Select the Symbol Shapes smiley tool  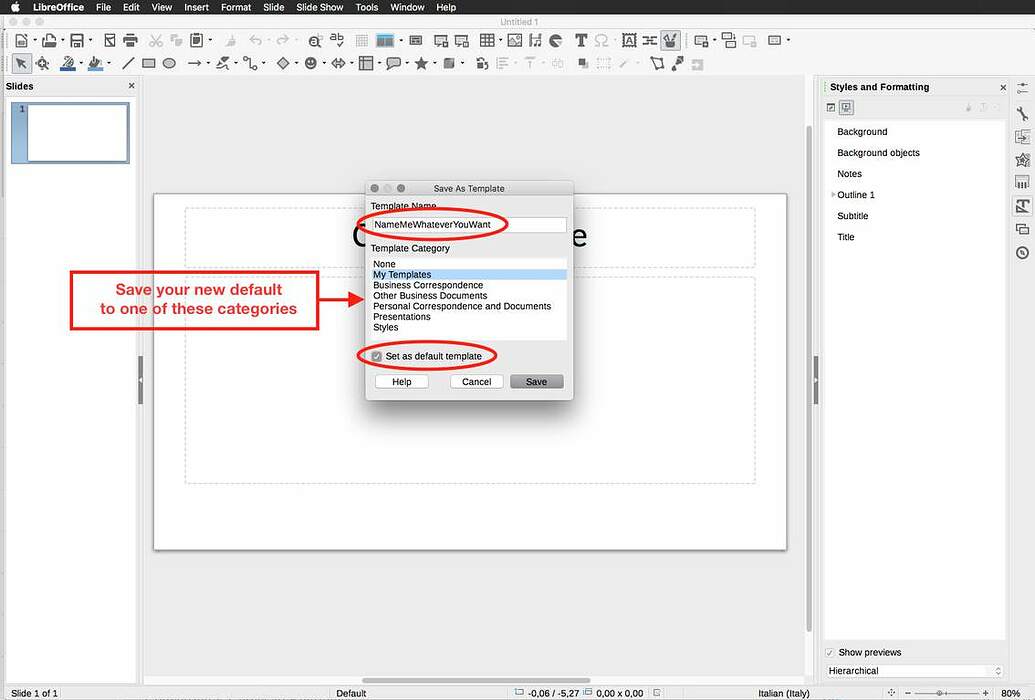tap(310, 63)
